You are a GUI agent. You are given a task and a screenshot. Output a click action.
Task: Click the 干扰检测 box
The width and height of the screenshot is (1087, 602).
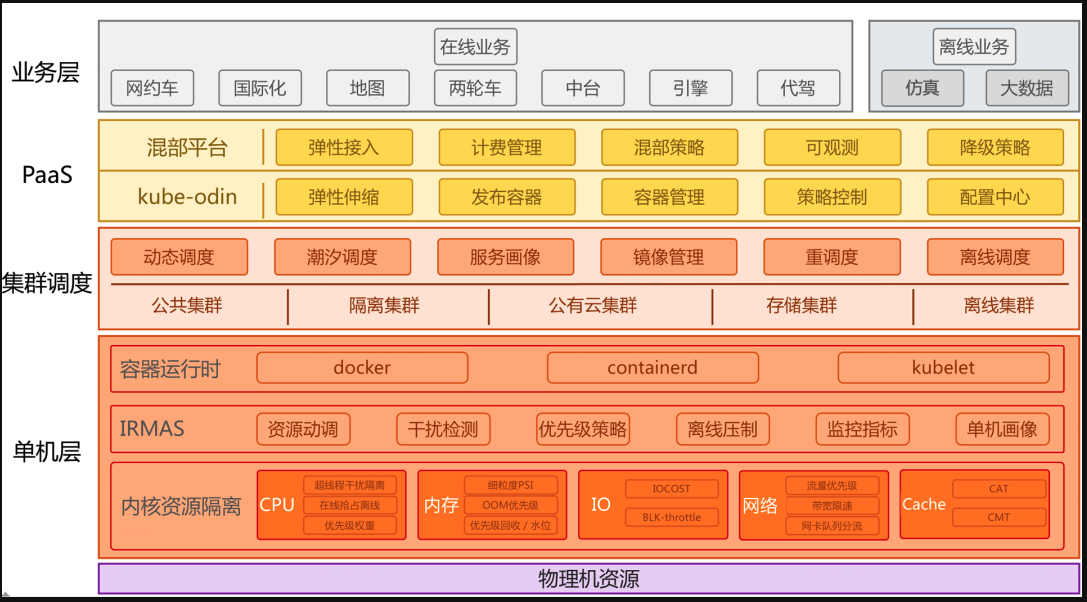(443, 429)
